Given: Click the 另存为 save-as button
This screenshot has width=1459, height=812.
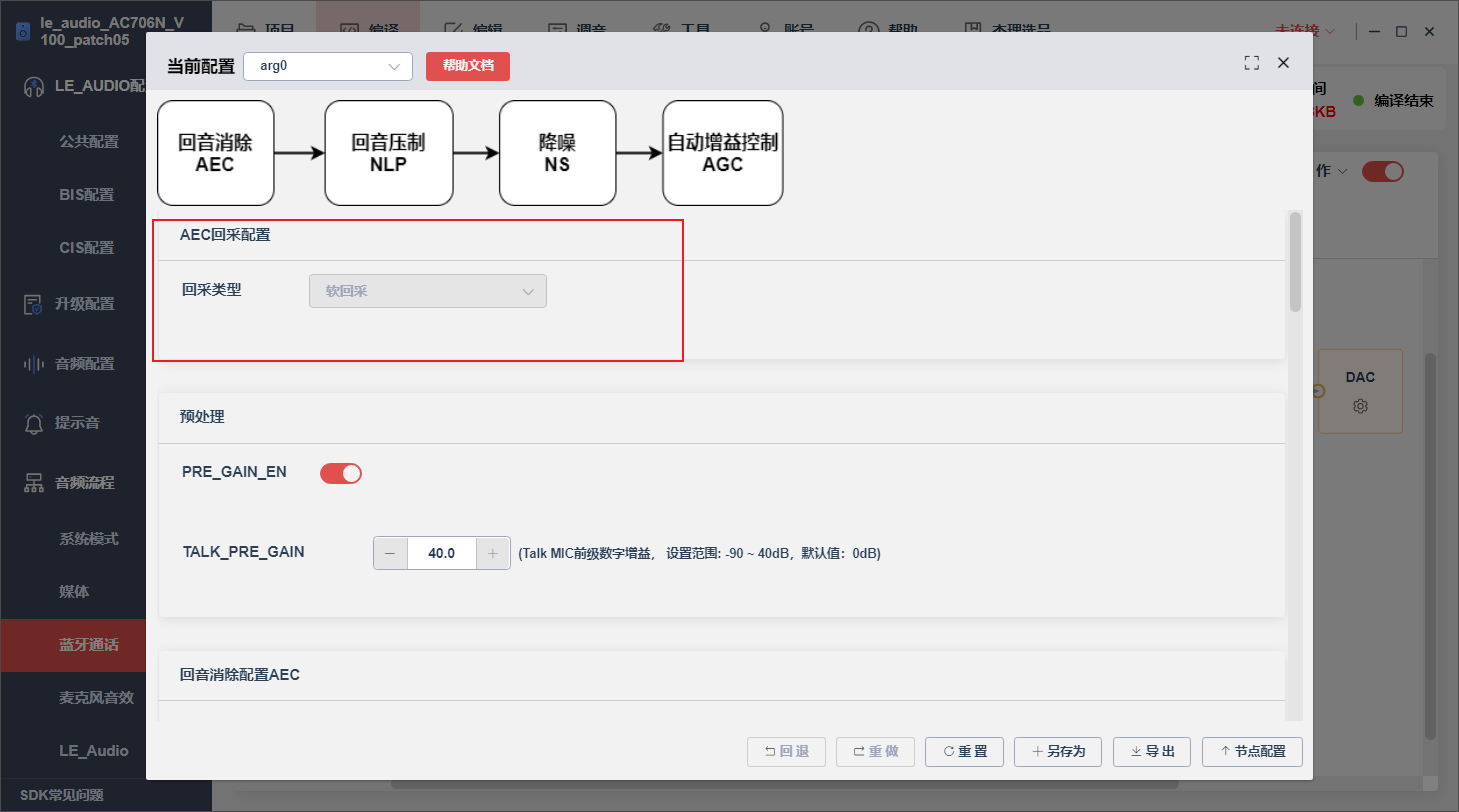Looking at the screenshot, I should [1058, 752].
